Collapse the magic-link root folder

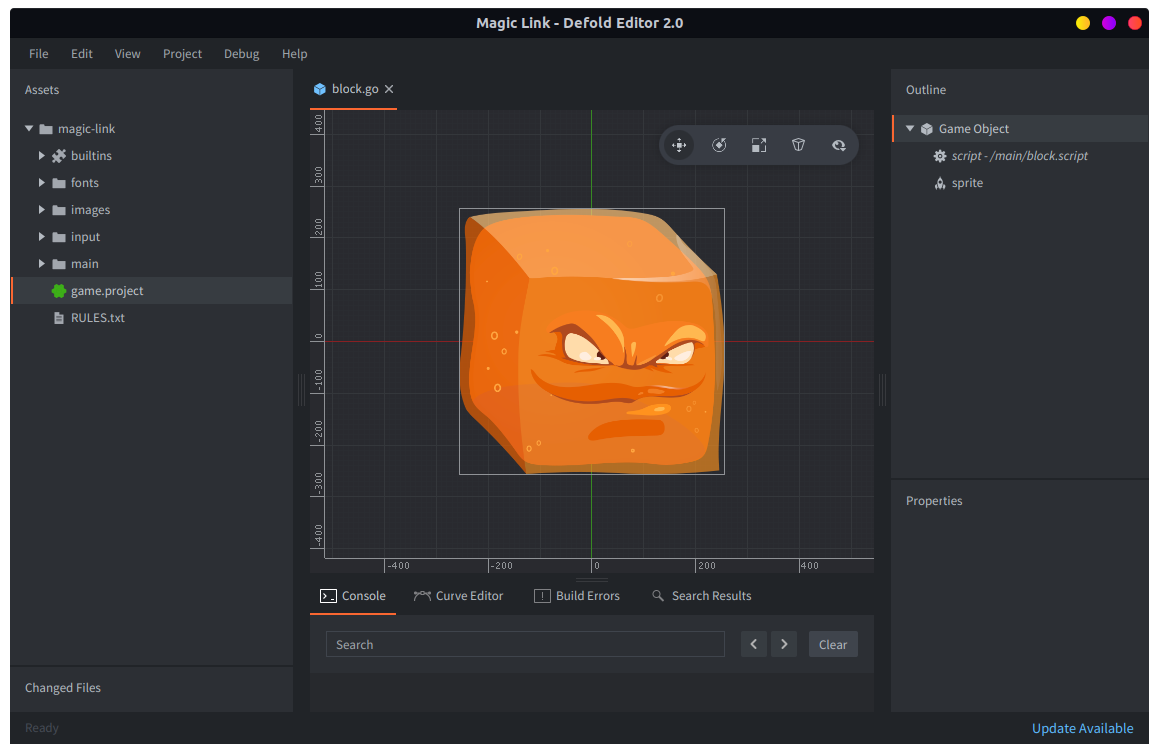click(29, 129)
